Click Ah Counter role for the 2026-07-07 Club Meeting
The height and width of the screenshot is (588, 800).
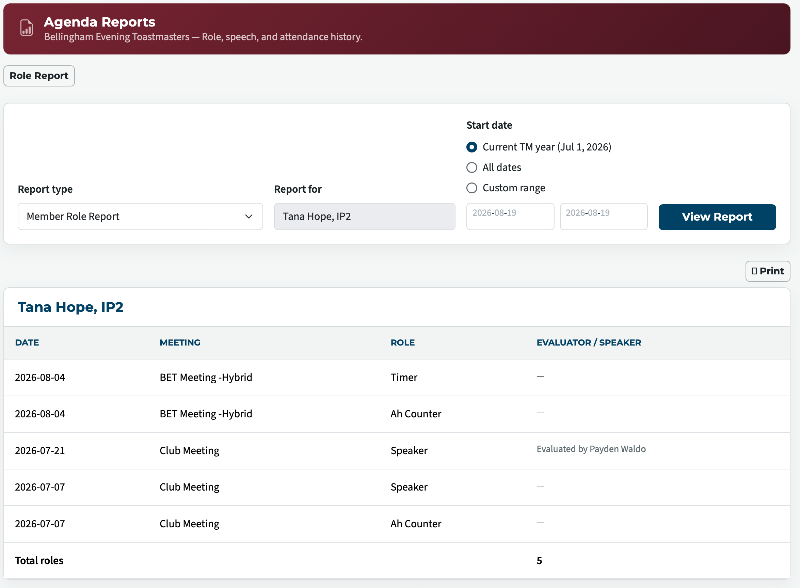click(x=416, y=524)
